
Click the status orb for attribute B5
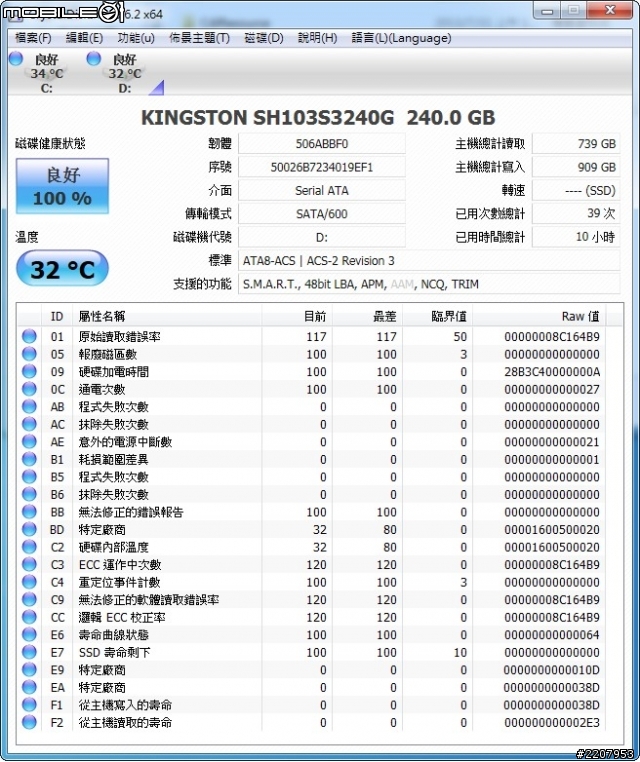point(29,476)
